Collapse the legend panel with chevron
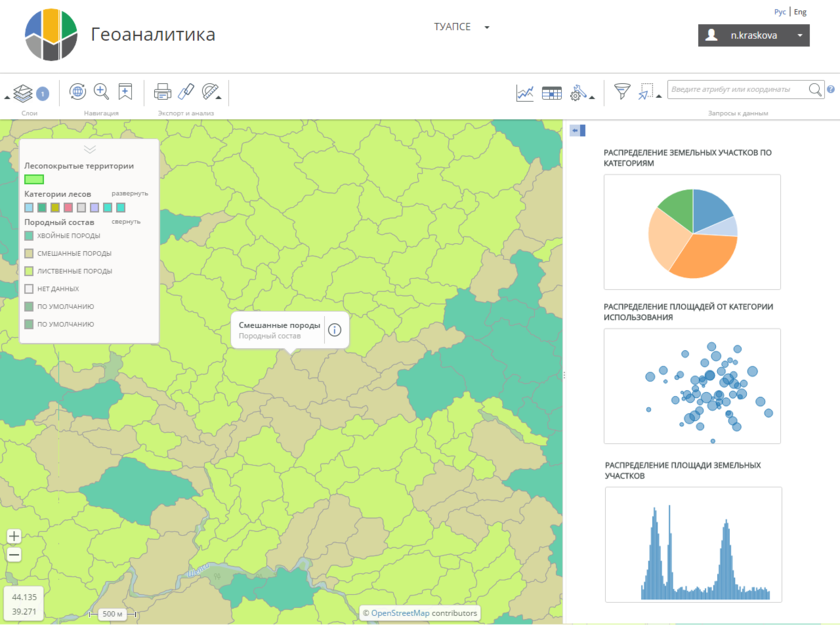 89,149
